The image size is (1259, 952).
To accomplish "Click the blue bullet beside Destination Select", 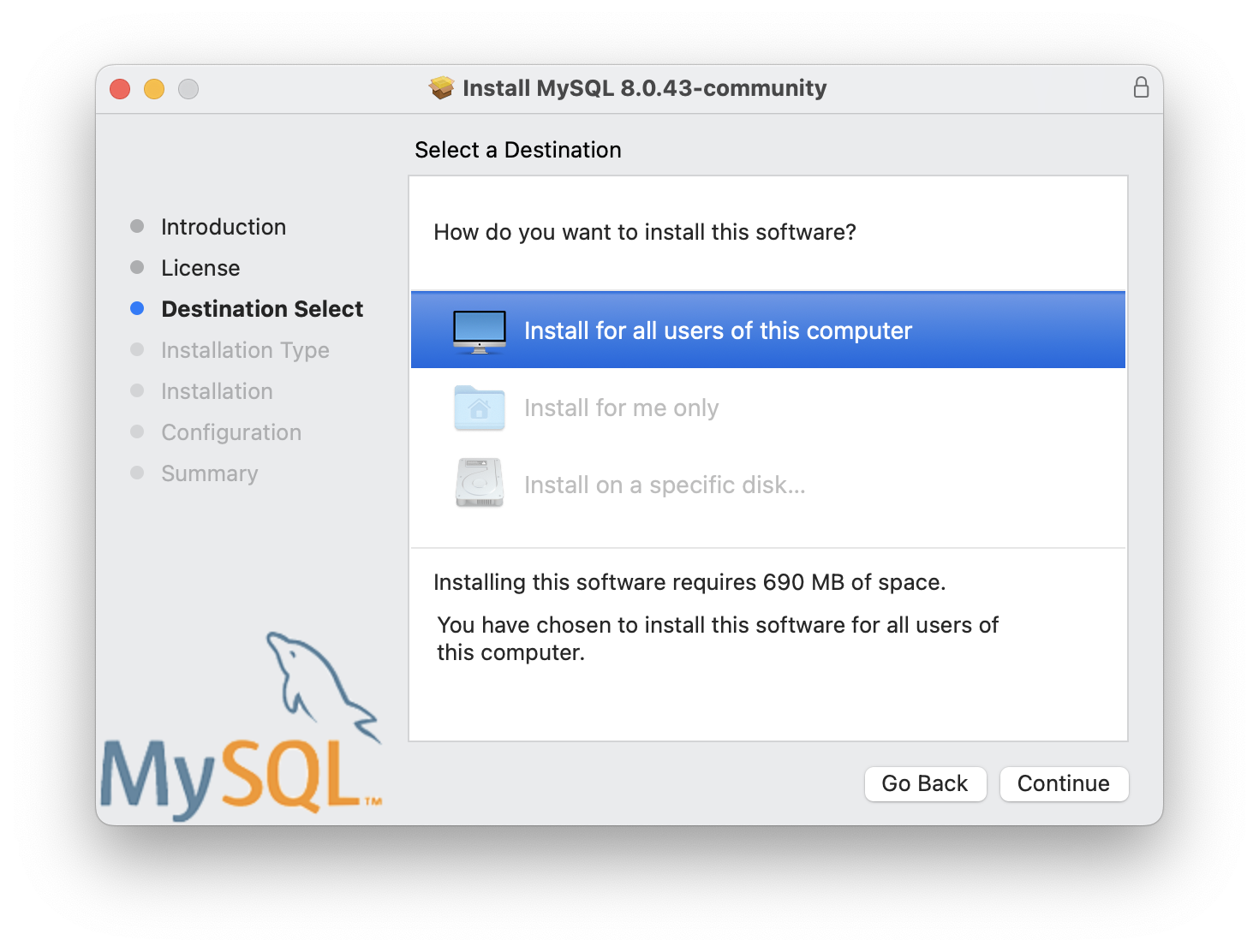I will coord(137,308).
